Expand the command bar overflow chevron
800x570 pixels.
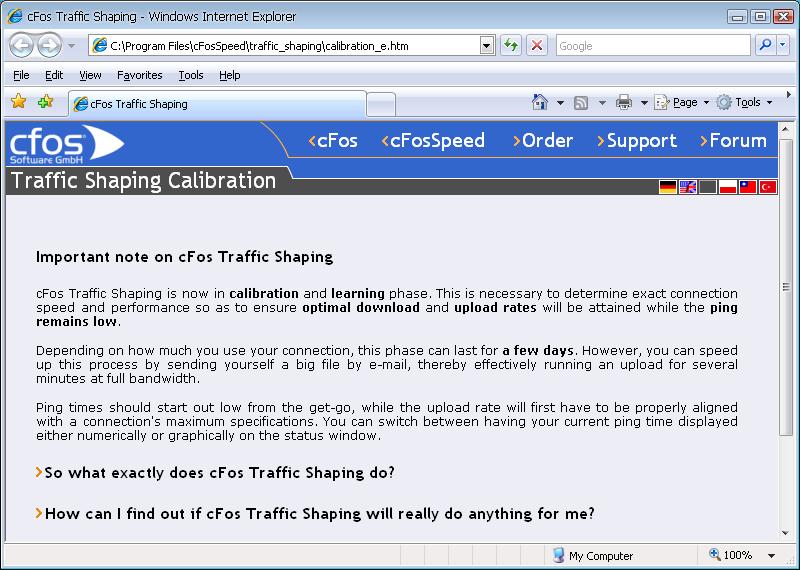(789, 94)
